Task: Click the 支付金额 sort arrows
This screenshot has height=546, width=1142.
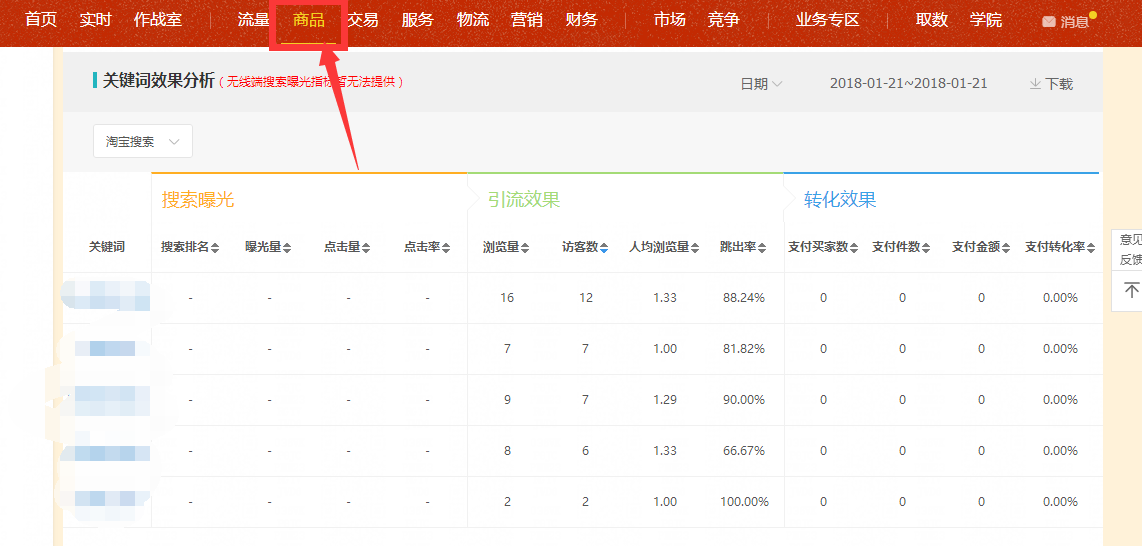Action: (1005, 248)
